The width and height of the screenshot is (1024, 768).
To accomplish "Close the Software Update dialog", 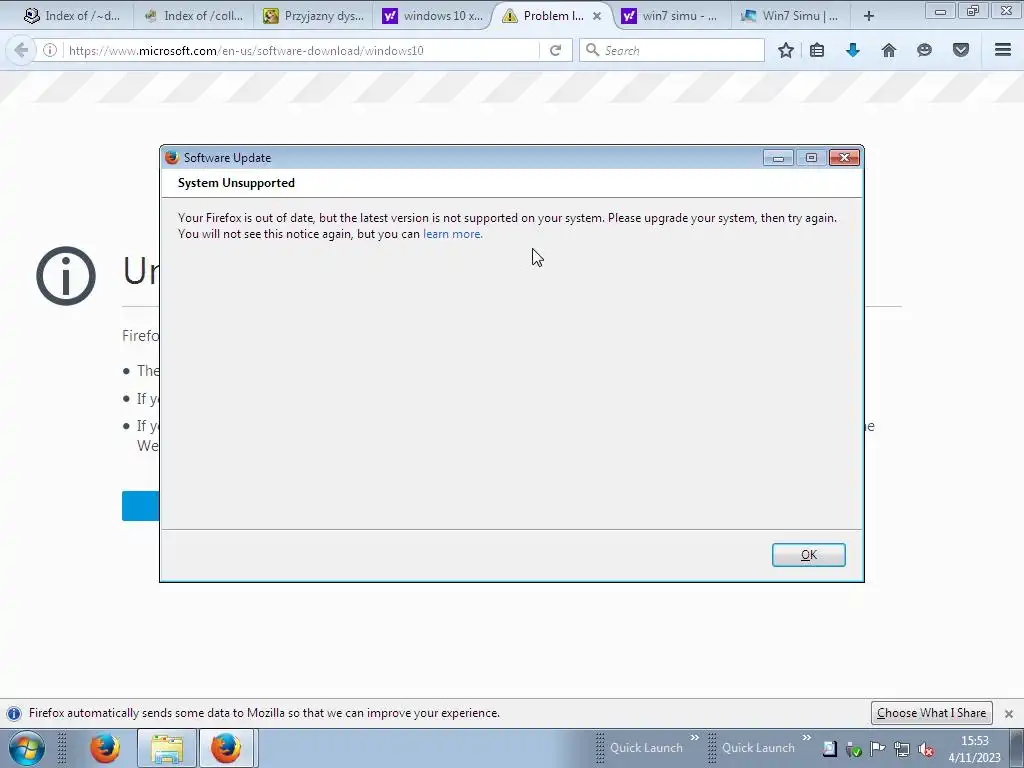I will point(844,157).
